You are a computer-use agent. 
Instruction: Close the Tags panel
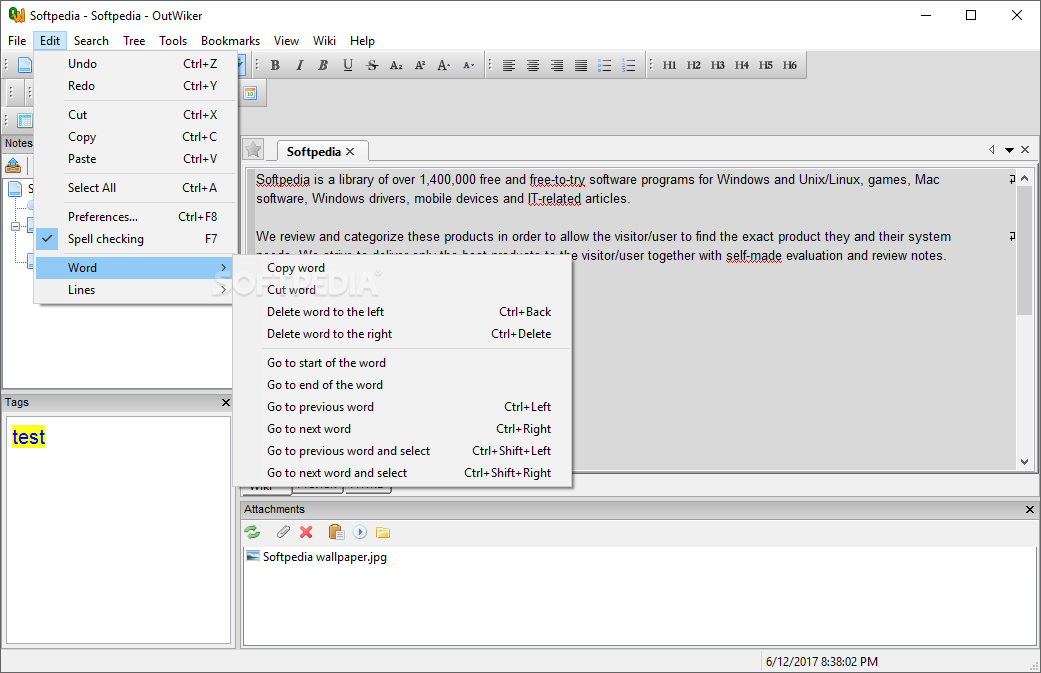pyautogui.click(x=226, y=402)
